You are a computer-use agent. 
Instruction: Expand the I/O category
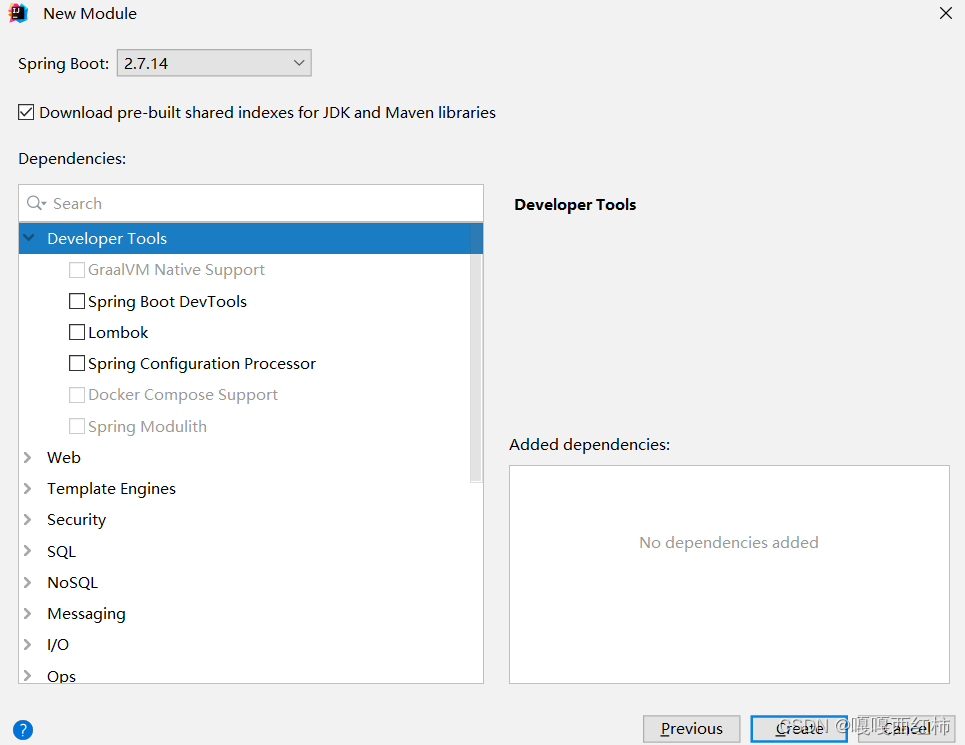pos(28,644)
